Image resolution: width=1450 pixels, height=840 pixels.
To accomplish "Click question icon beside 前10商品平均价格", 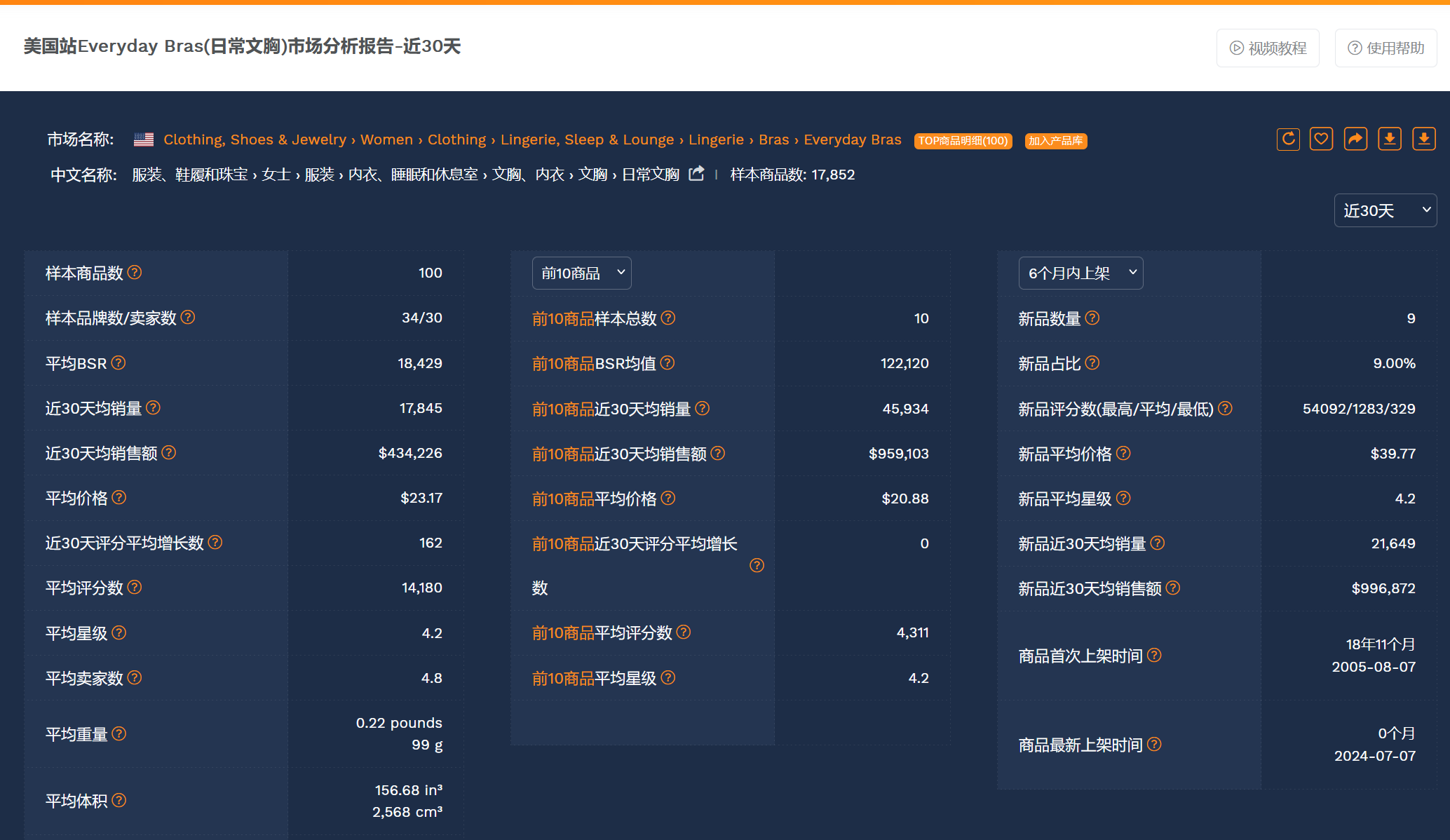I will coord(668,498).
